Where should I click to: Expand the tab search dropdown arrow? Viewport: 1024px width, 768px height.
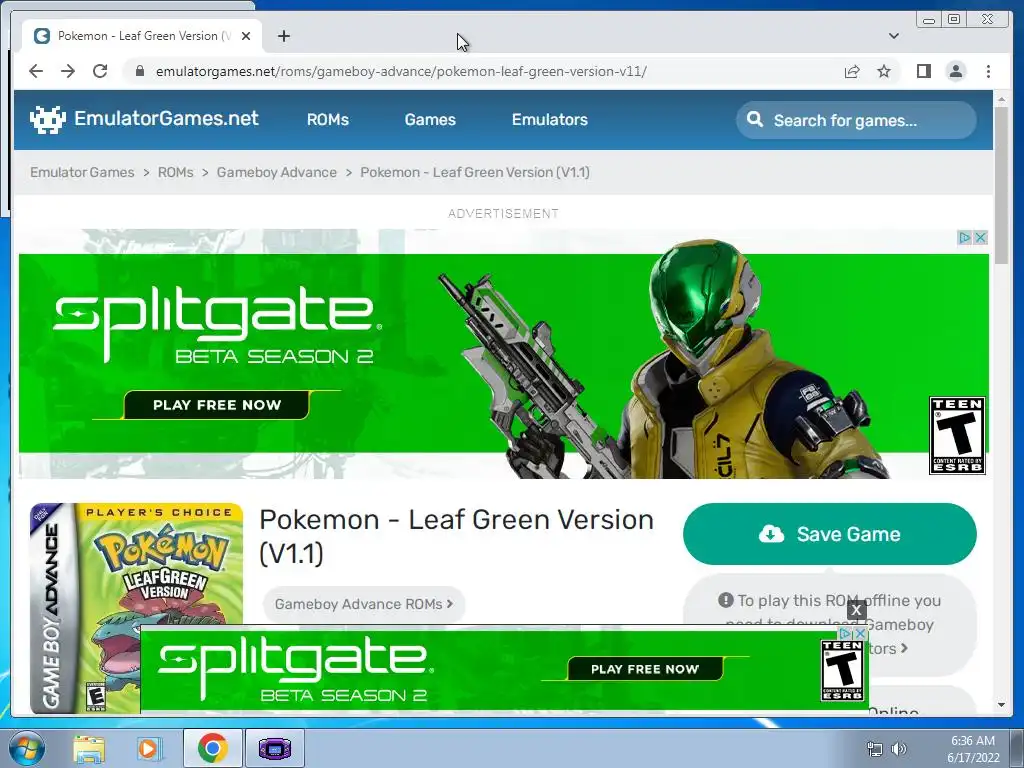pyautogui.click(x=894, y=36)
